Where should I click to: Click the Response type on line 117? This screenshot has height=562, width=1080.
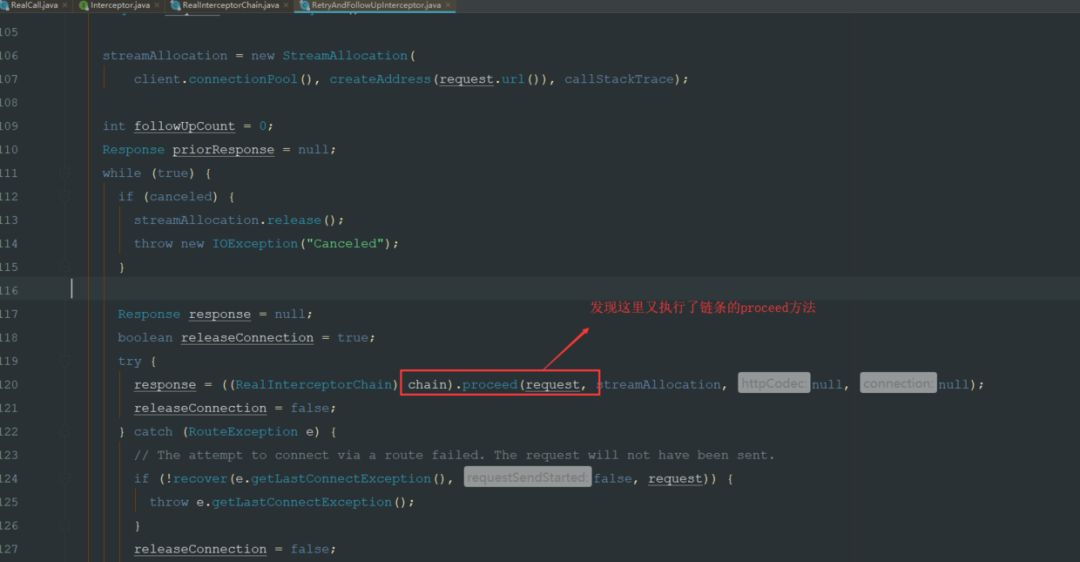(x=149, y=314)
